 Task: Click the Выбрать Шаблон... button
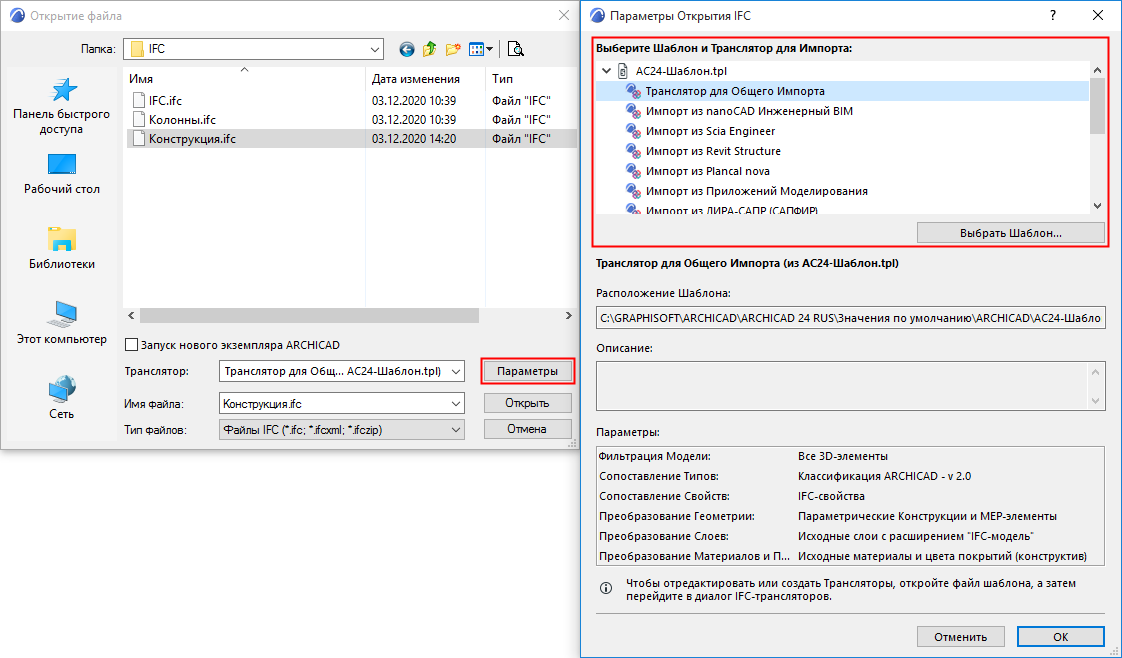pyautogui.click(x=1010, y=233)
